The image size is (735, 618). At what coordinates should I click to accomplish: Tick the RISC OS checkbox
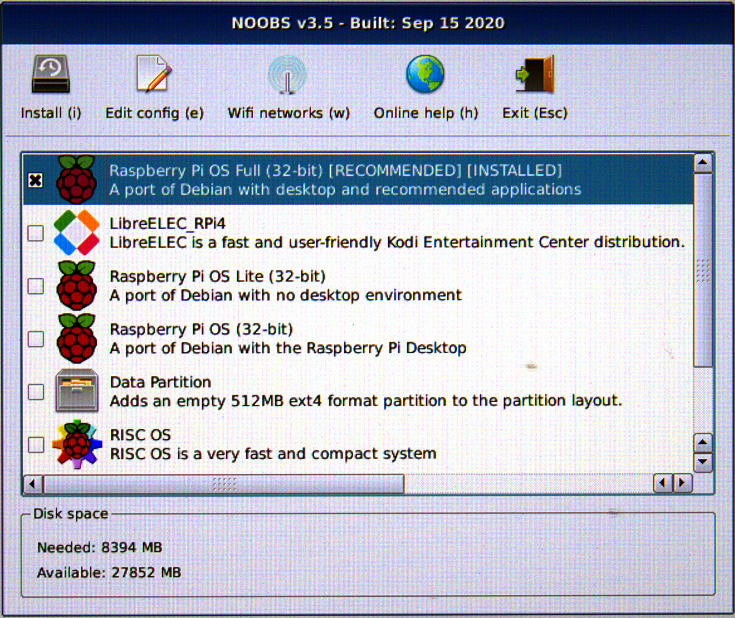coord(36,445)
